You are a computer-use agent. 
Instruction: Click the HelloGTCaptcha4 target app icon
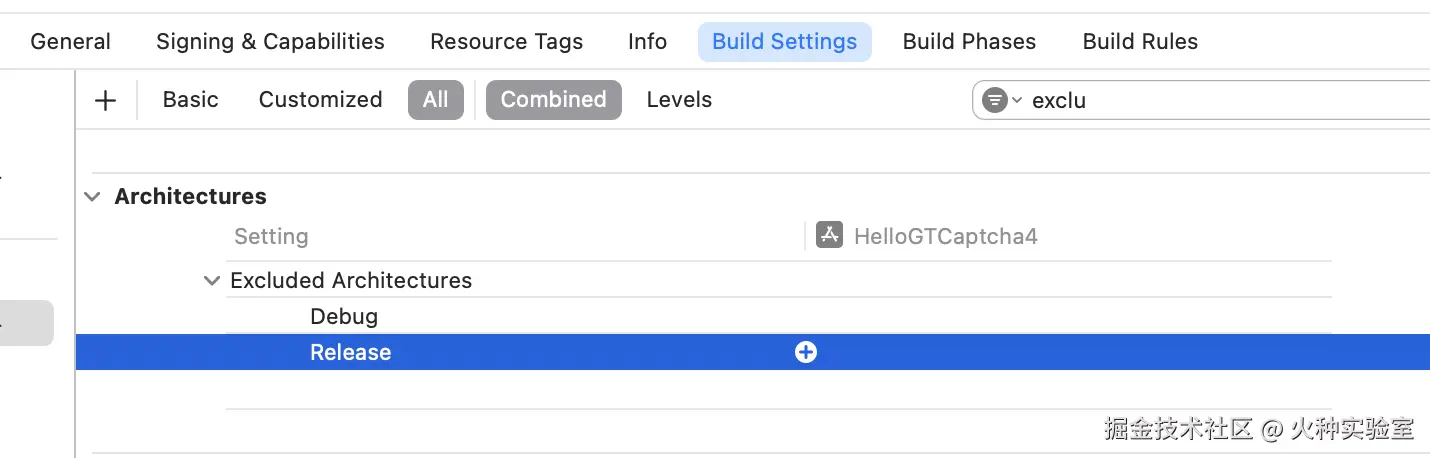pyautogui.click(x=829, y=236)
